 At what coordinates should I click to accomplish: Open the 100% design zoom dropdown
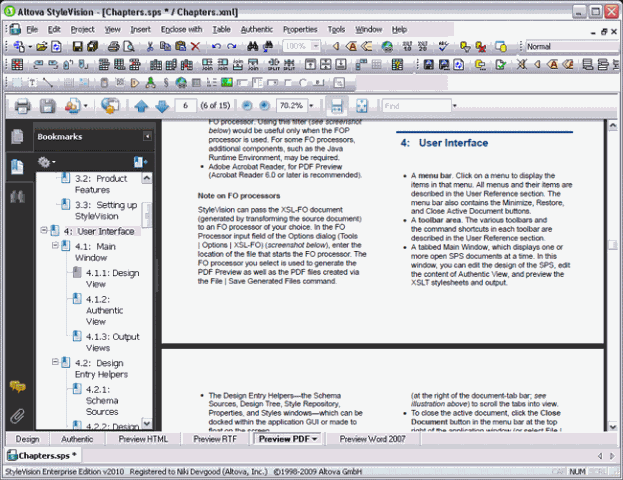coord(315,46)
